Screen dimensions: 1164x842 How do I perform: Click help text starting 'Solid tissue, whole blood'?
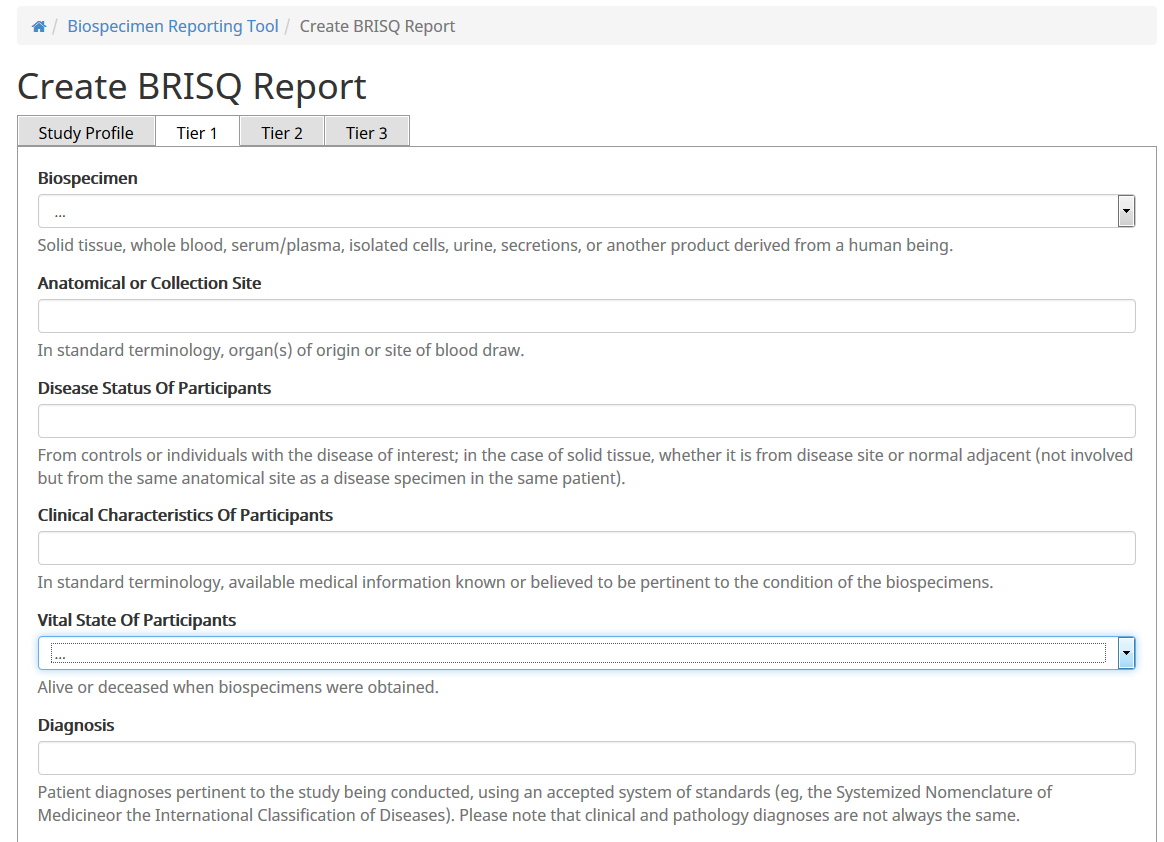(495, 246)
